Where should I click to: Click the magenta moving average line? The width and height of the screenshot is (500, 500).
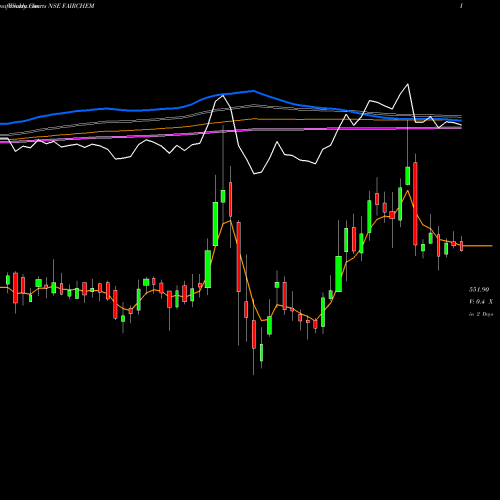[231, 131]
